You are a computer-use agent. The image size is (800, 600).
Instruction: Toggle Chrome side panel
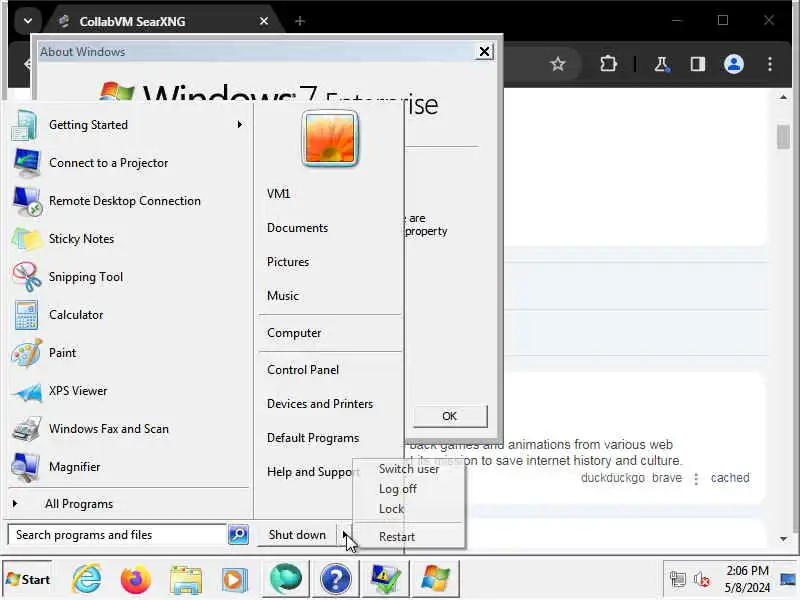click(x=697, y=64)
